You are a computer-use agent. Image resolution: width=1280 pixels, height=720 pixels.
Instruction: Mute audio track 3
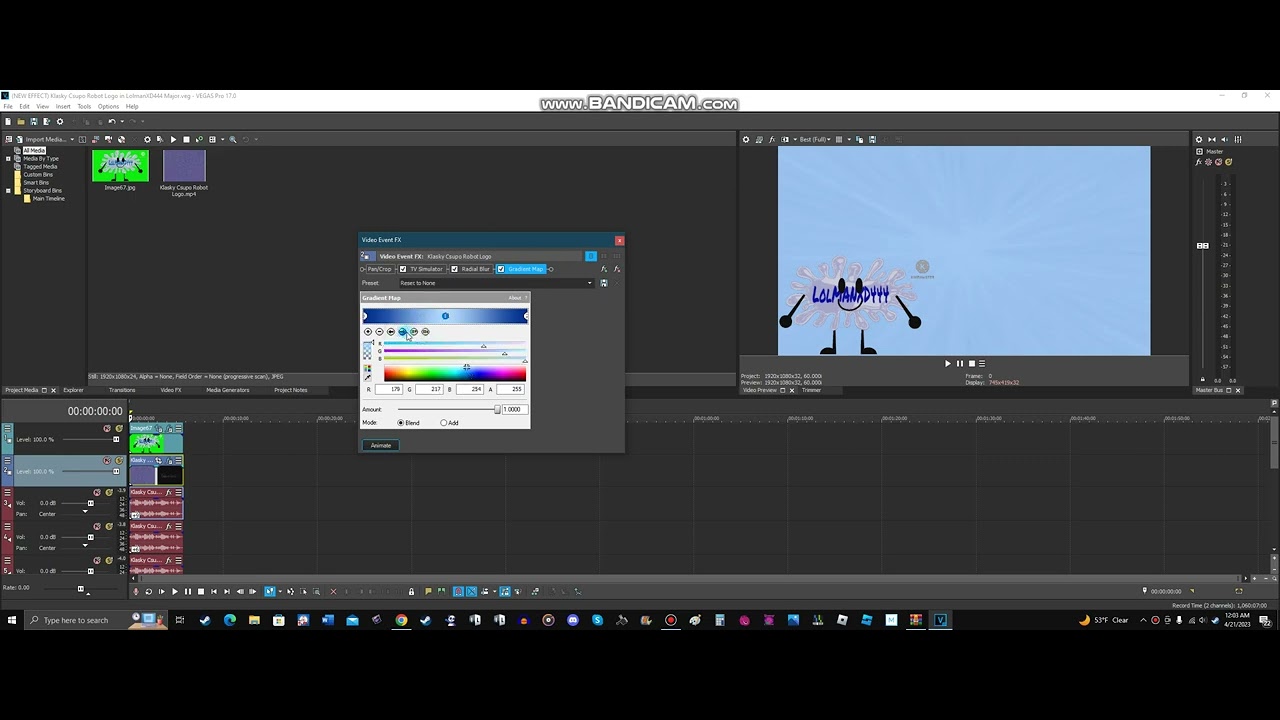point(97,493)
